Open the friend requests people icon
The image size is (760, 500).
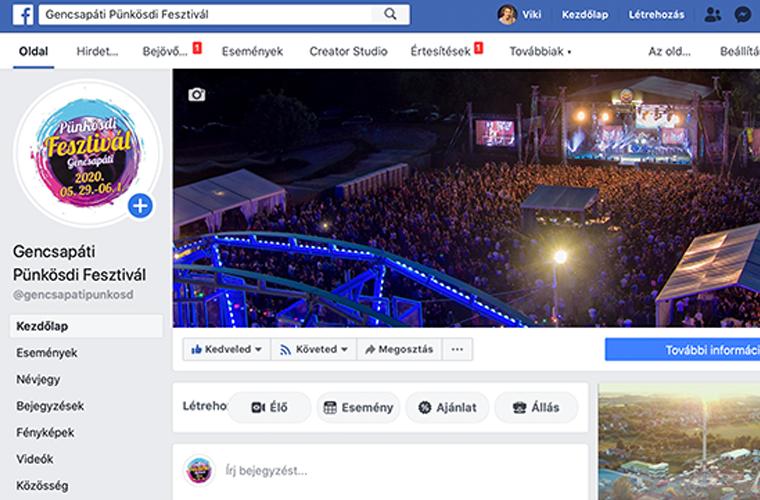point(712,15)
